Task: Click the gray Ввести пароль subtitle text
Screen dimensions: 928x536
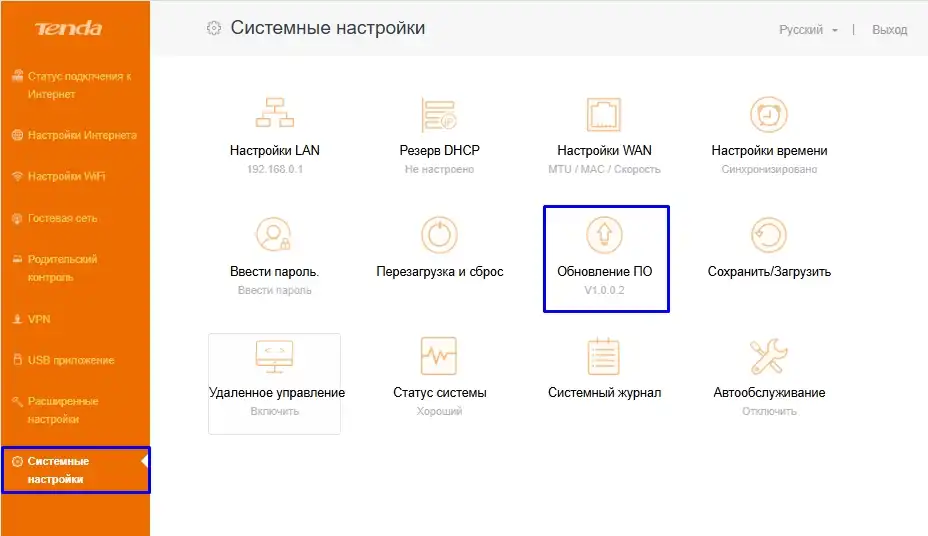Action: point(275,290)
